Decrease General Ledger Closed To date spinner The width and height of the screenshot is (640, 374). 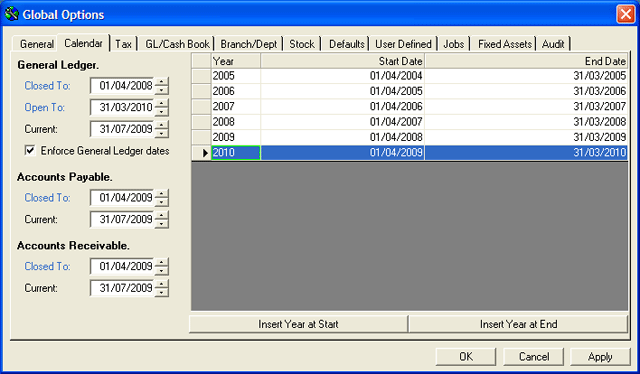tap(162, 89)
